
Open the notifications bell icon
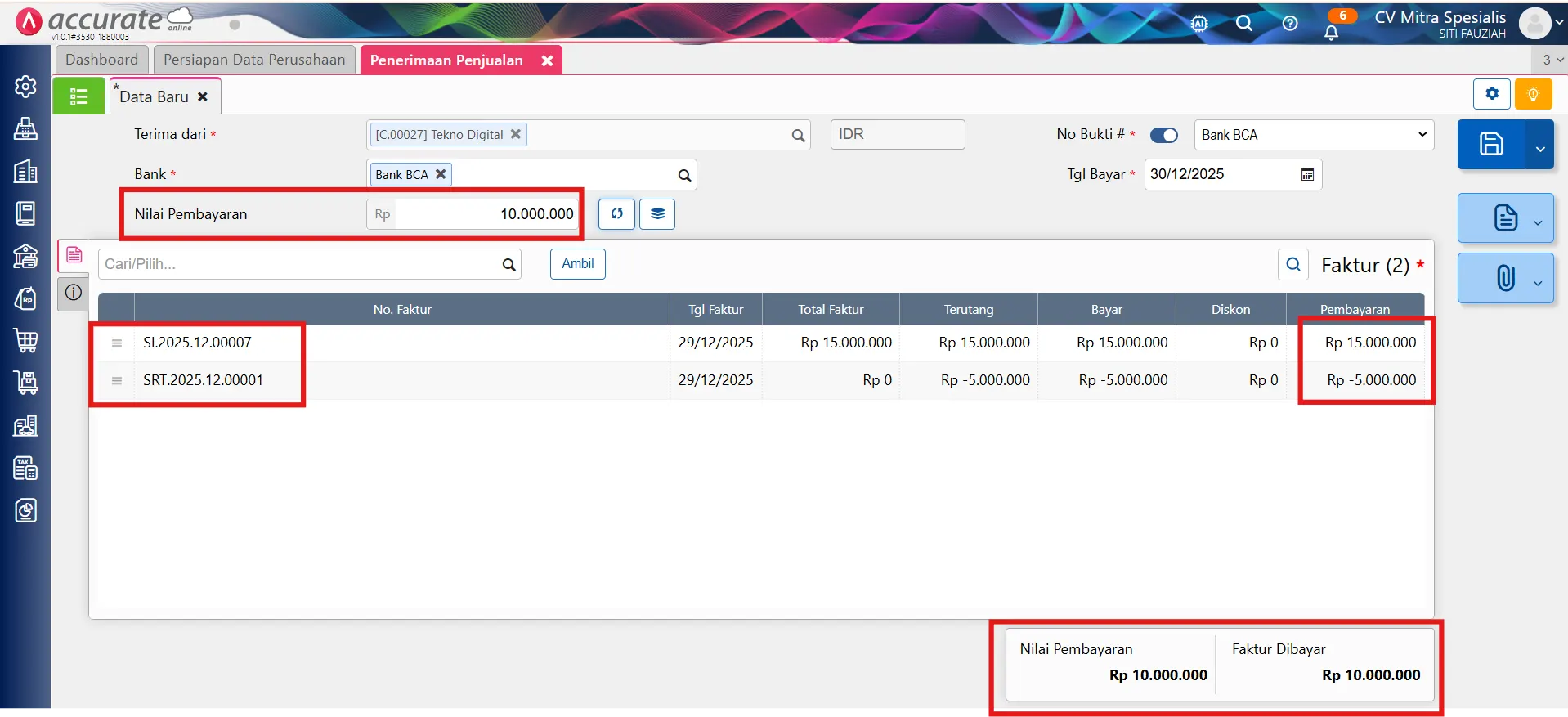click(1331, 32)
